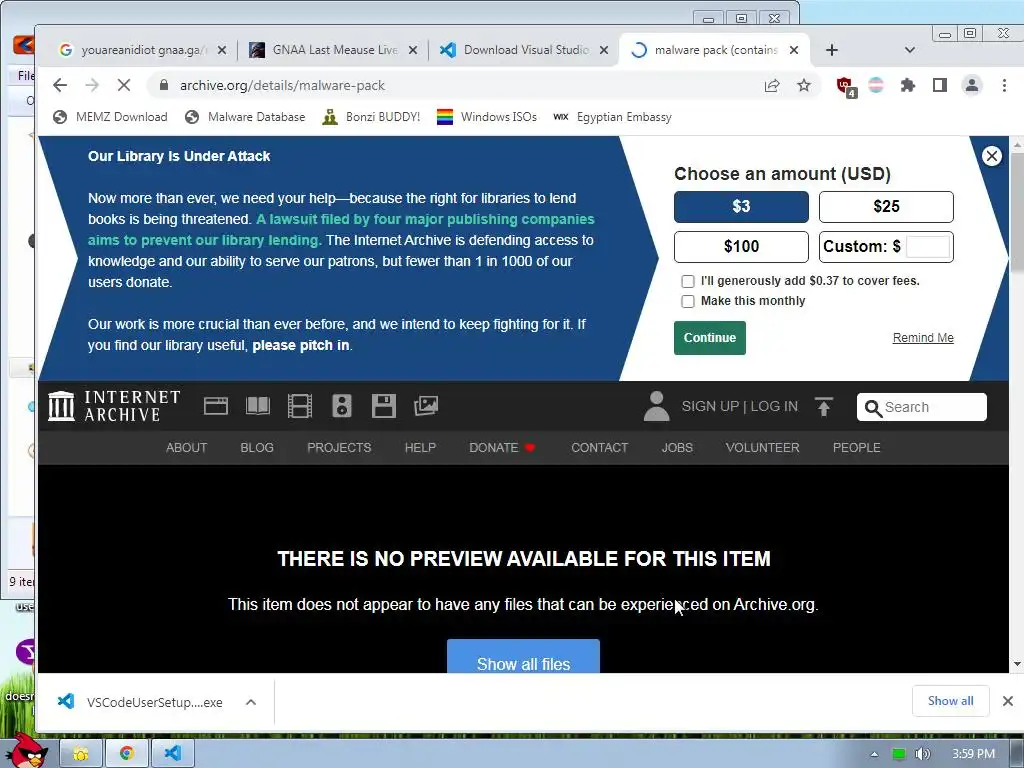Open Internet Archive texts book icon
Screen dimensions: 1024x768
(257, 406)
